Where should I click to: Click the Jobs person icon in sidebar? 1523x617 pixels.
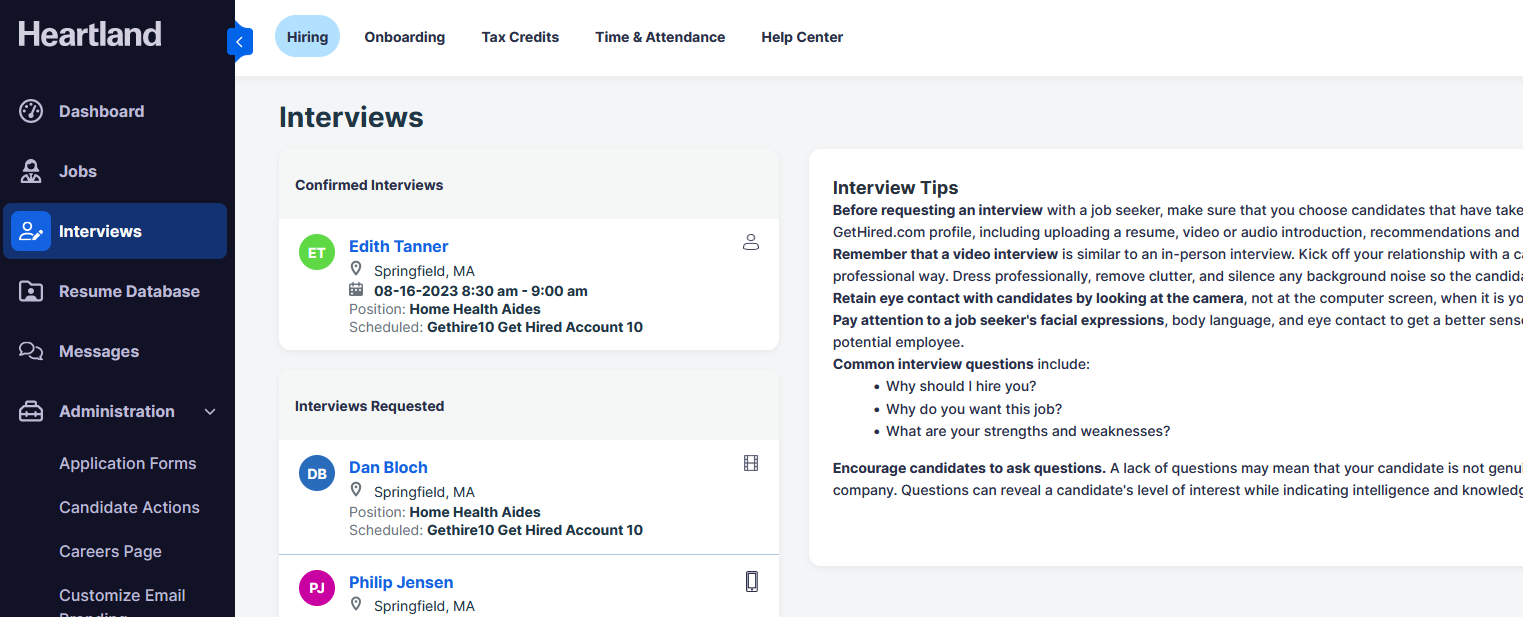click(31, 171)
